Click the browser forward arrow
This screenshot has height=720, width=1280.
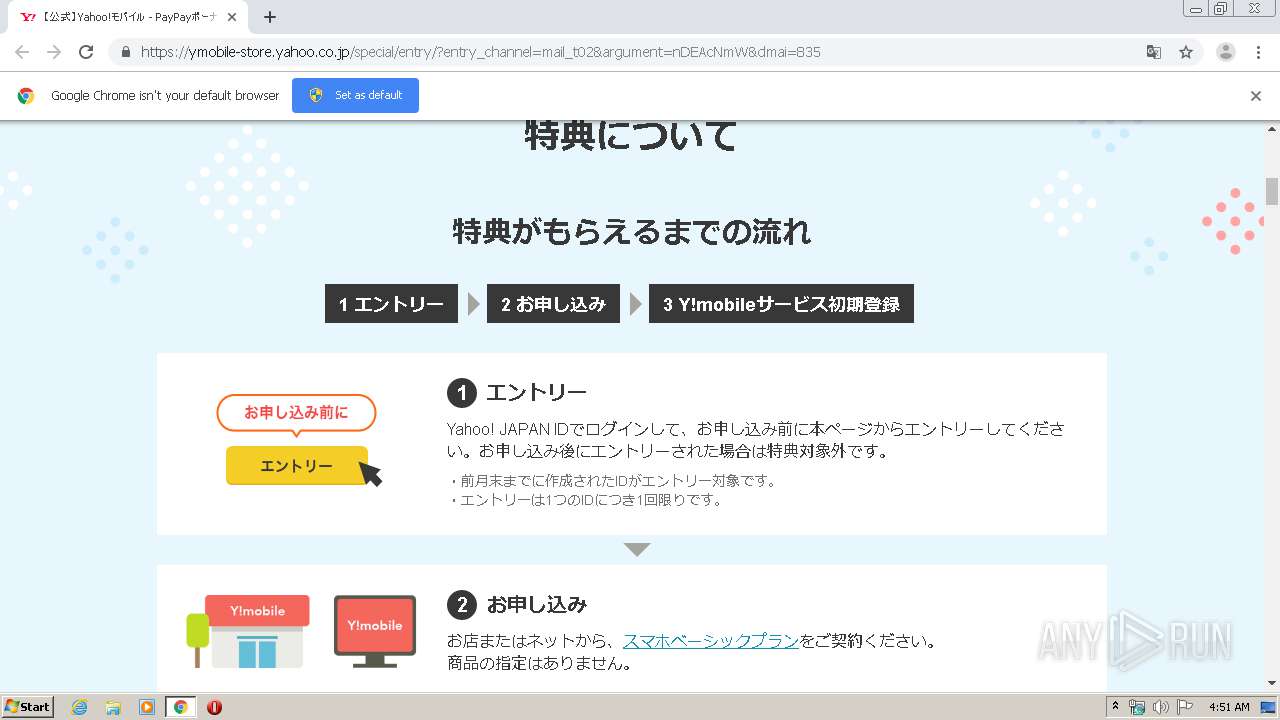coord(54,52)
